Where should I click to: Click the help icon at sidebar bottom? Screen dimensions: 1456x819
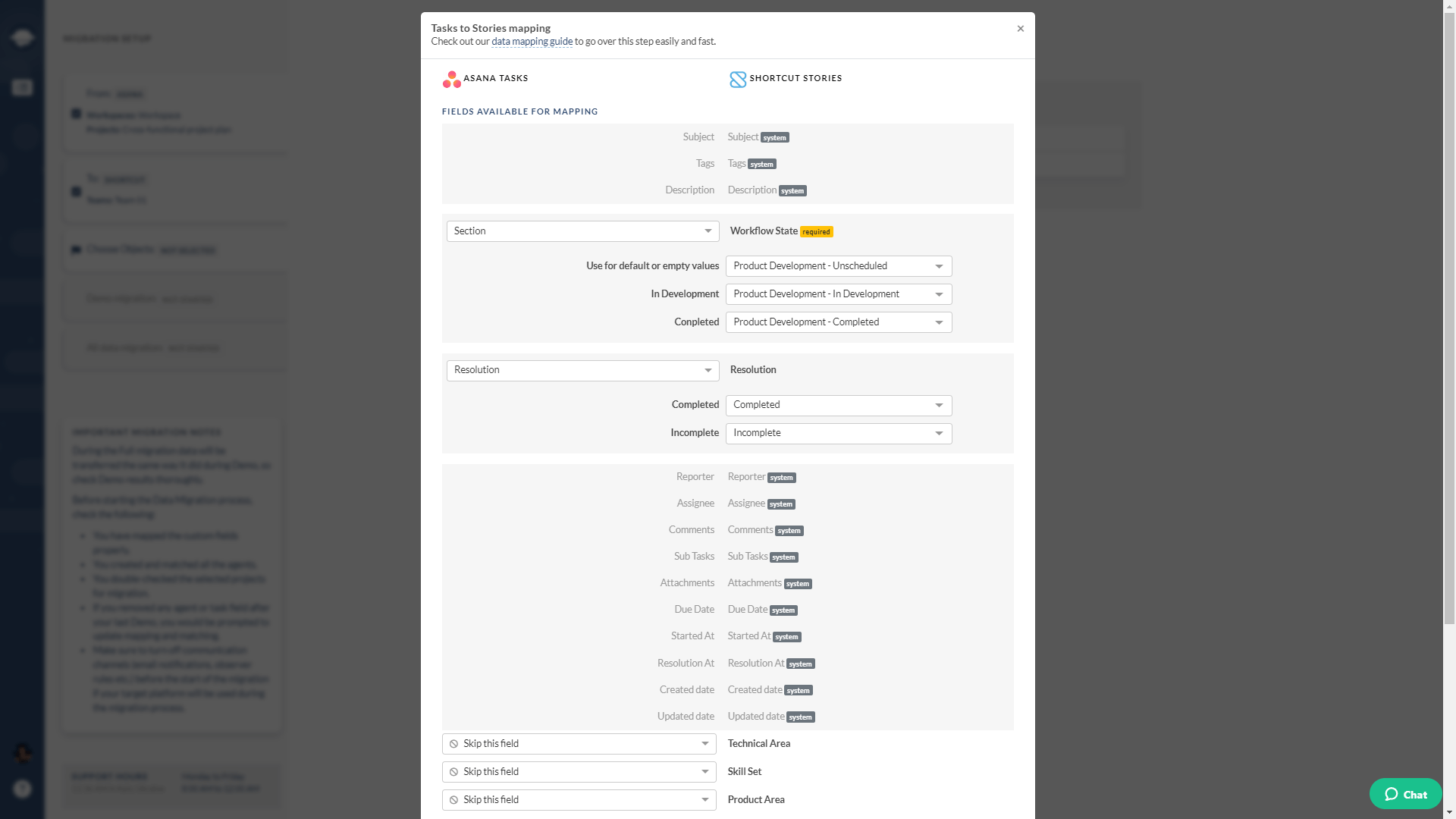pyautogui.click(x=22, y=789)
